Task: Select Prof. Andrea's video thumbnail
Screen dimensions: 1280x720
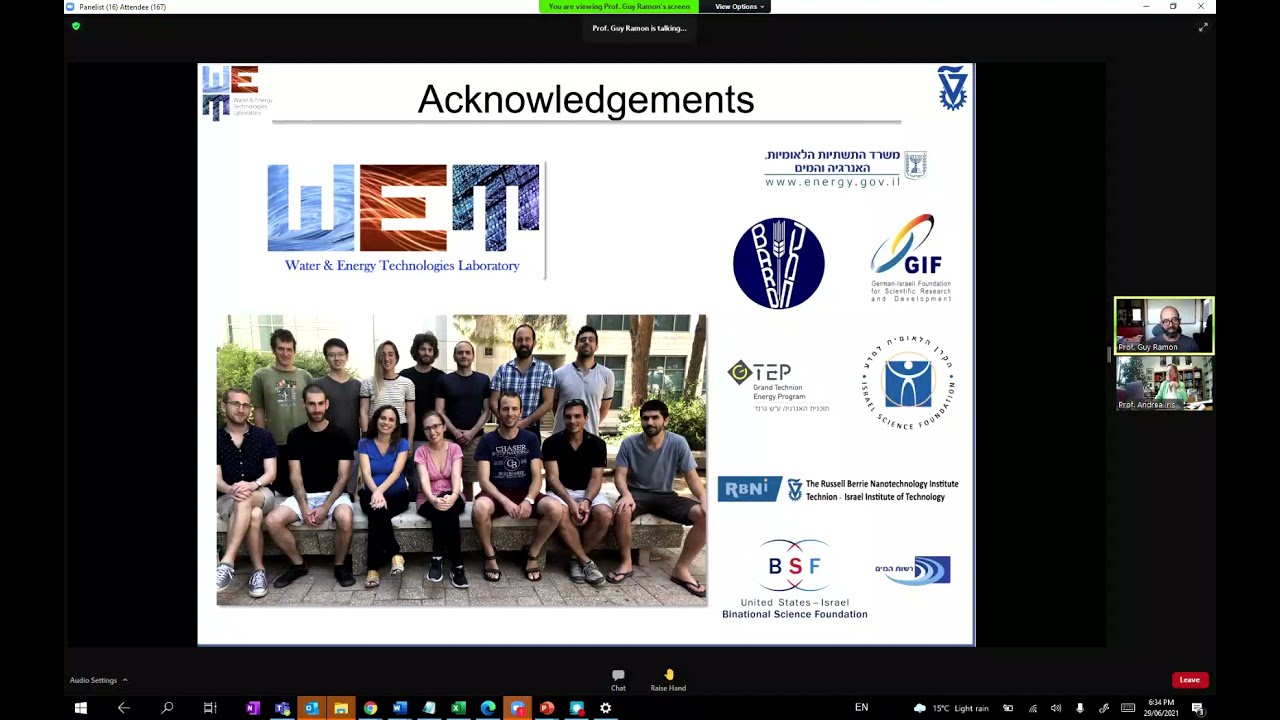Action: [x=1164, y=383]
